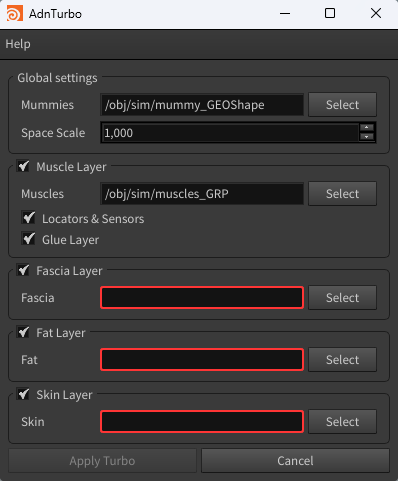Maximize the AdnTurbo window
This screenshot has height=481, width=398.
pyautogui.click(x=330, y=14)
